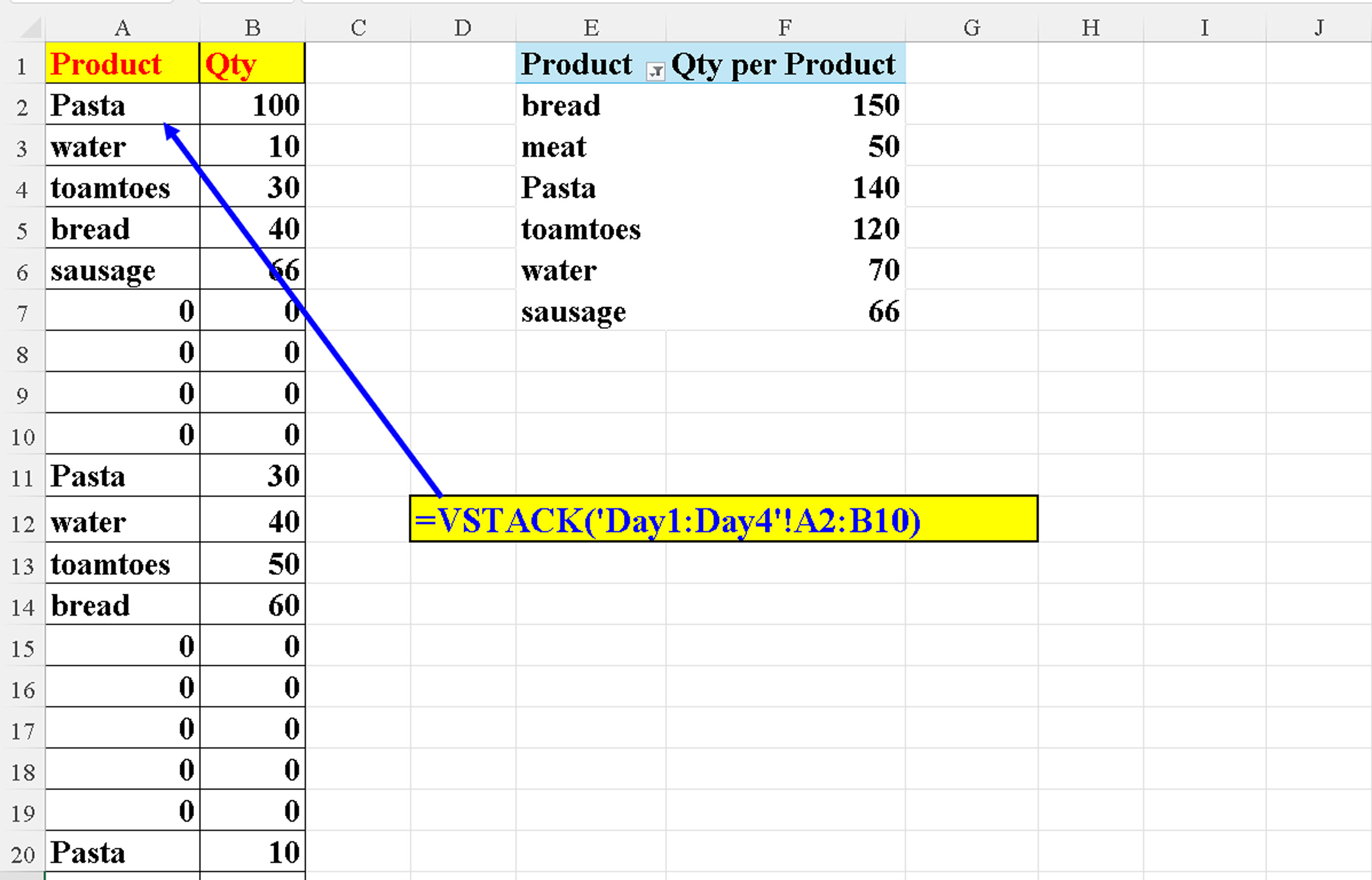Image resolution: width=1372 pixels, height=880 pixels.
Task: Click the select-all corner triangle
Action: 31,28
